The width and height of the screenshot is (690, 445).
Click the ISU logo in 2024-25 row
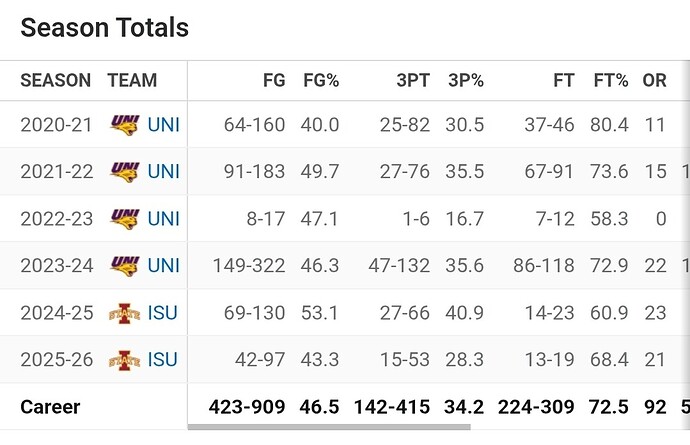coord(124,313)
